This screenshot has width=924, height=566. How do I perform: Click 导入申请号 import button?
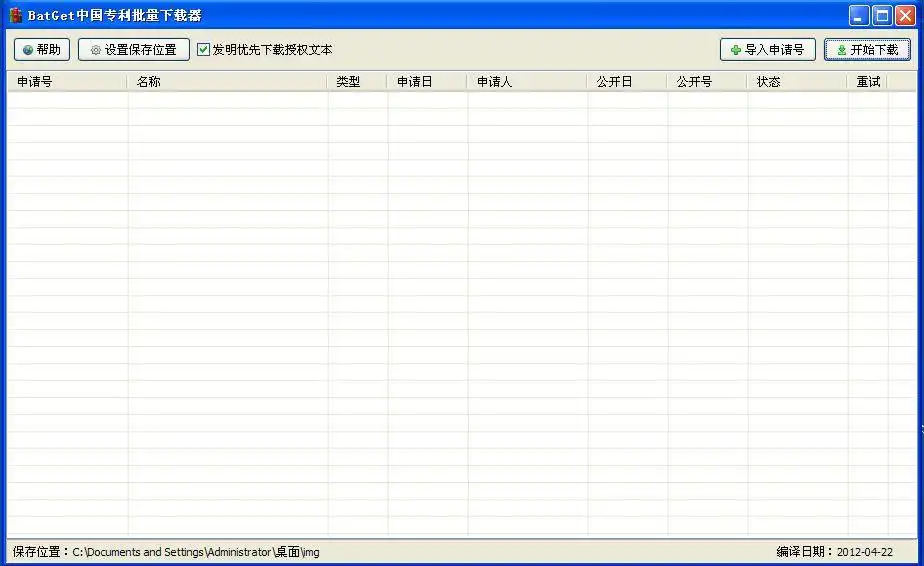tap(768, 50)
